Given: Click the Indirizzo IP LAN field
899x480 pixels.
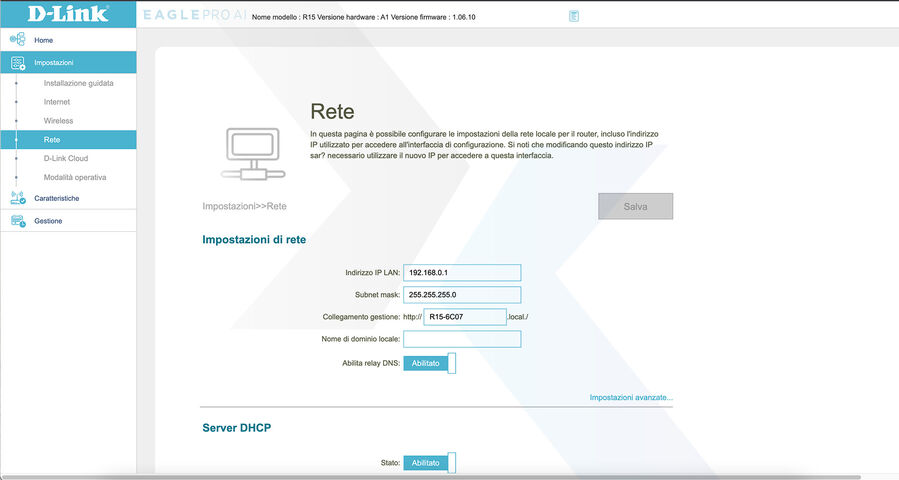Looking at the screenshot, I should pos(462,273).
